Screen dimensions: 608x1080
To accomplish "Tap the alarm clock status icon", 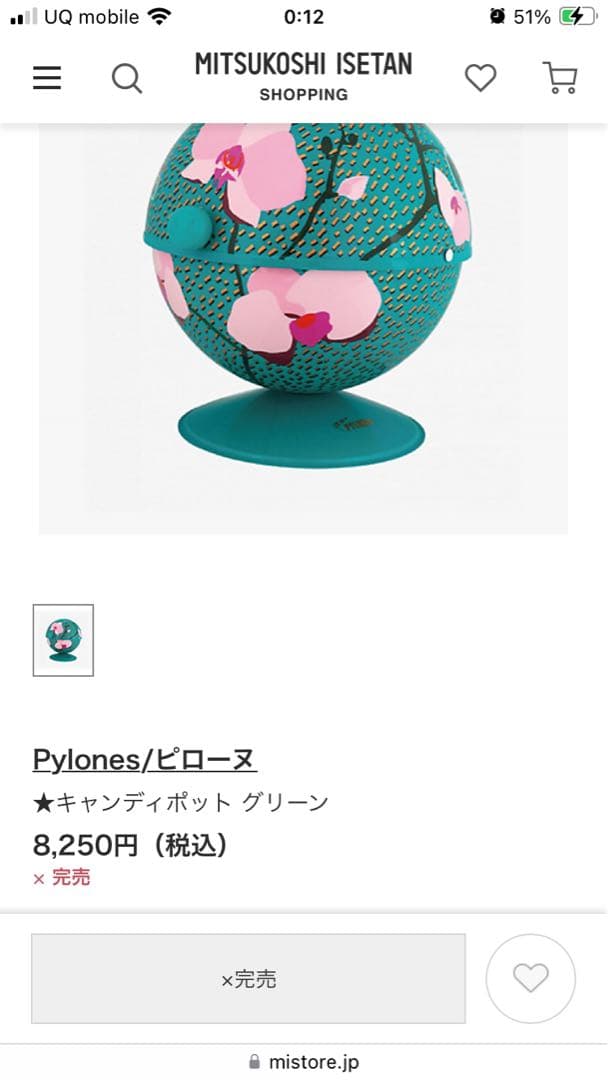I will coord(497,17).
